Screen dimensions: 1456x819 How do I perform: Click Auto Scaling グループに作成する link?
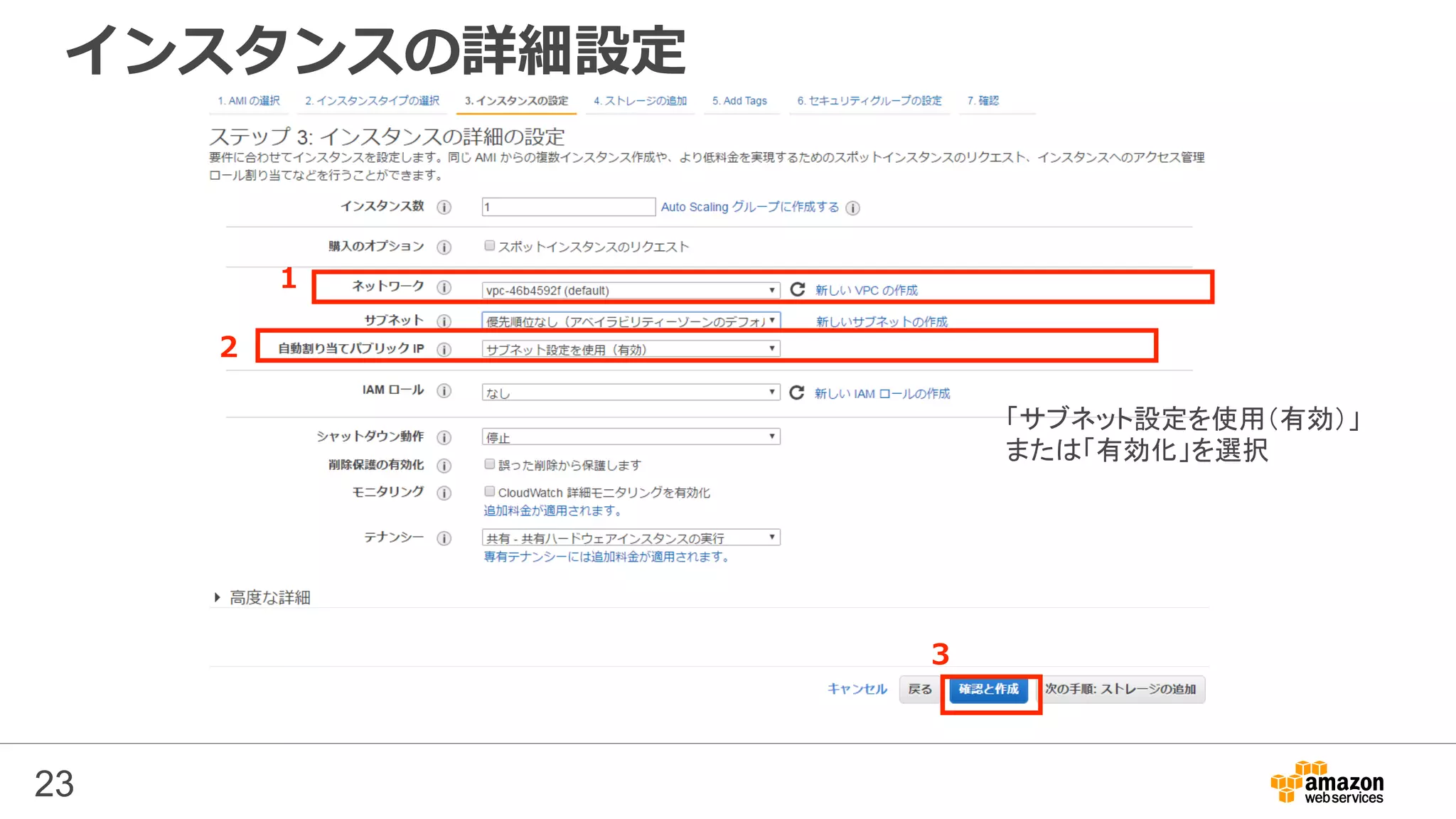coord(750,207)
